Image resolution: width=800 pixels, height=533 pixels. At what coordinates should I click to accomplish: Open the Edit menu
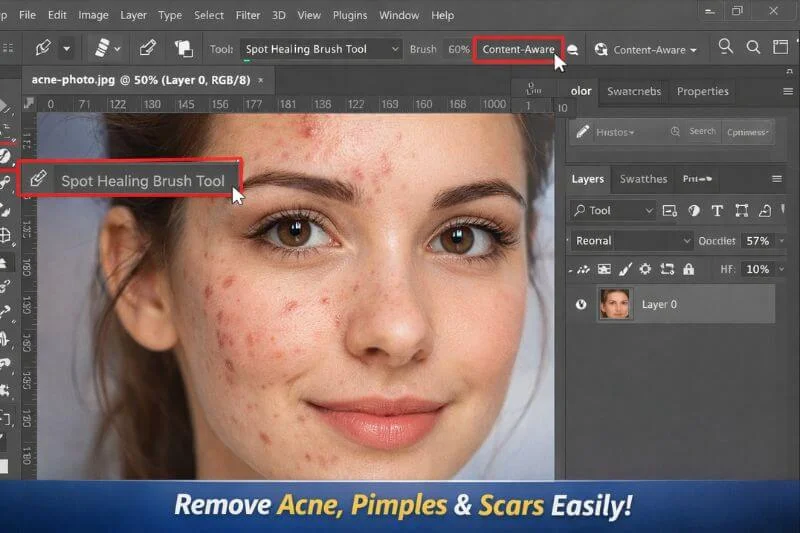tap(57, 15)
